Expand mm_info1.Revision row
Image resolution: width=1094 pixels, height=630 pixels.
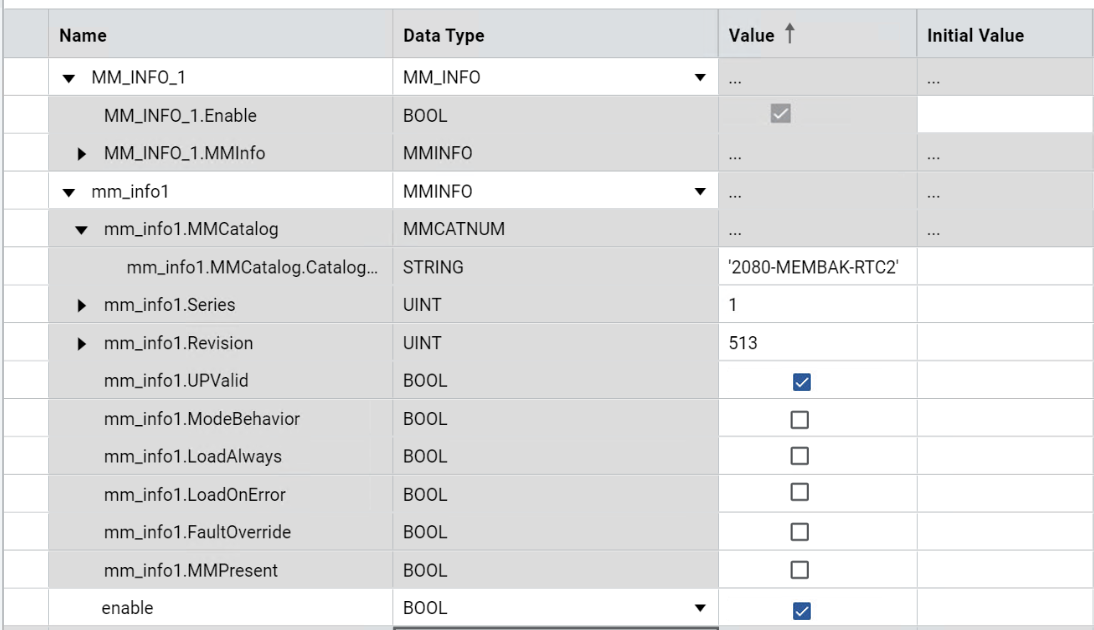pyautogui.click(x=83, y=343)
